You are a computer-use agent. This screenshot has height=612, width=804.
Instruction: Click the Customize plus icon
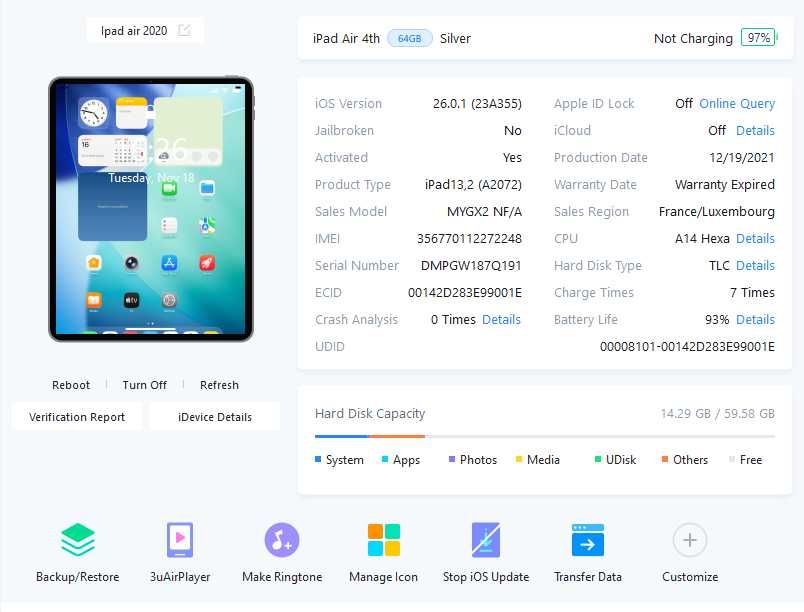(x=690, y=540)
